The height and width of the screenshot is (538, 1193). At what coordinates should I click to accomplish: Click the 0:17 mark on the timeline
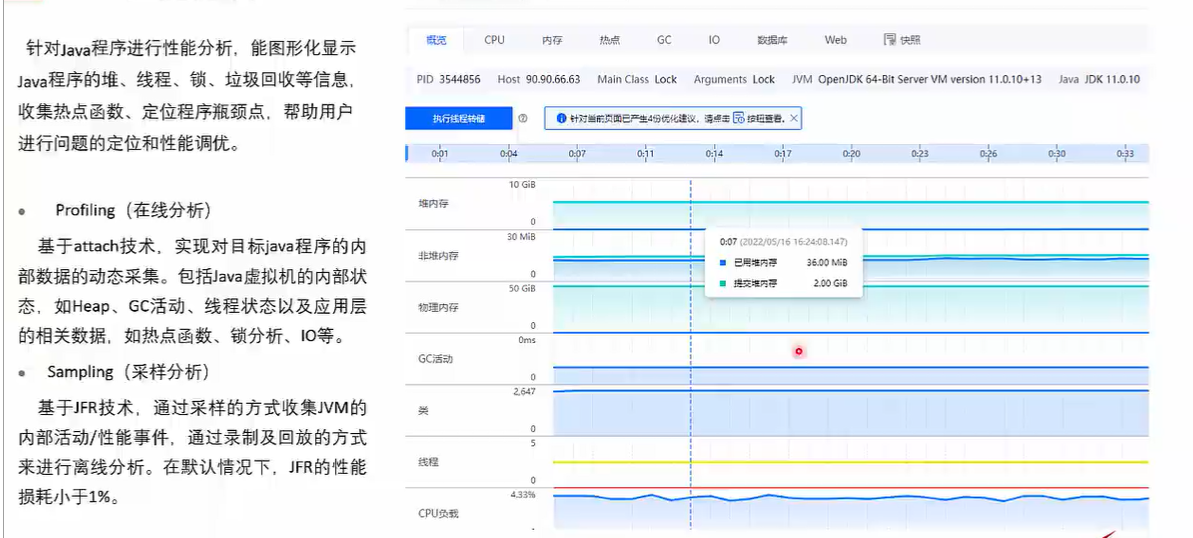click(783, 154)
